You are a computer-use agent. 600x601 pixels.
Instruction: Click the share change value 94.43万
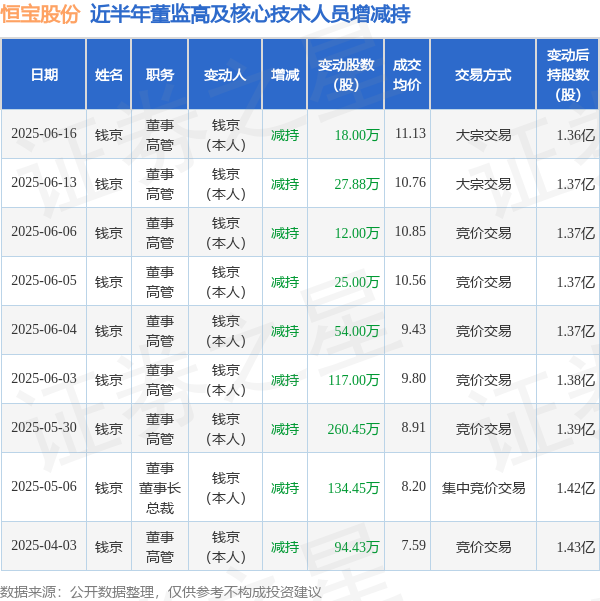point(357,547)
